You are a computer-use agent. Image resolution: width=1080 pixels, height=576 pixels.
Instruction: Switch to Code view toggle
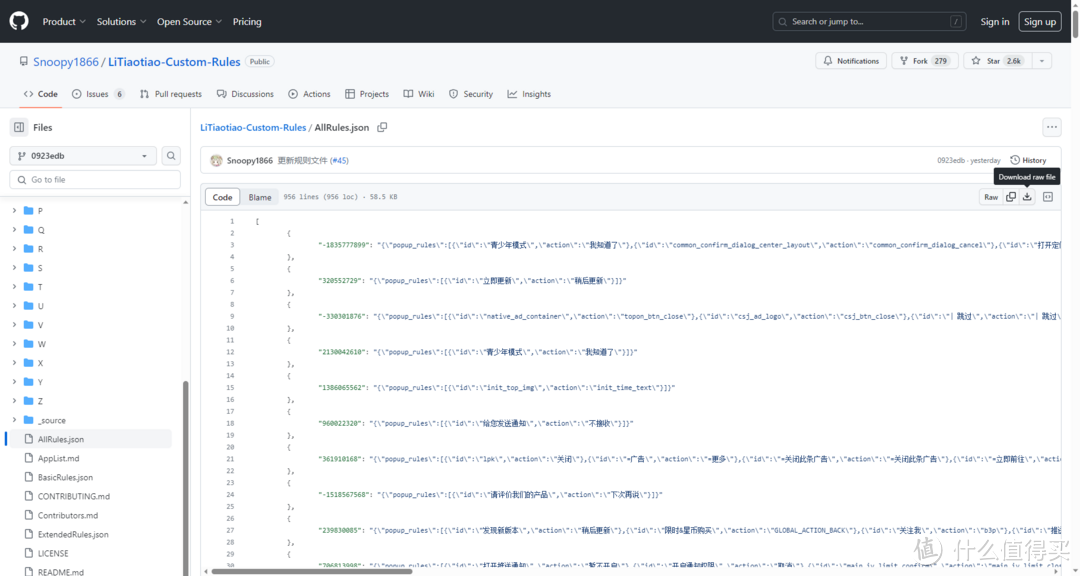222,197
